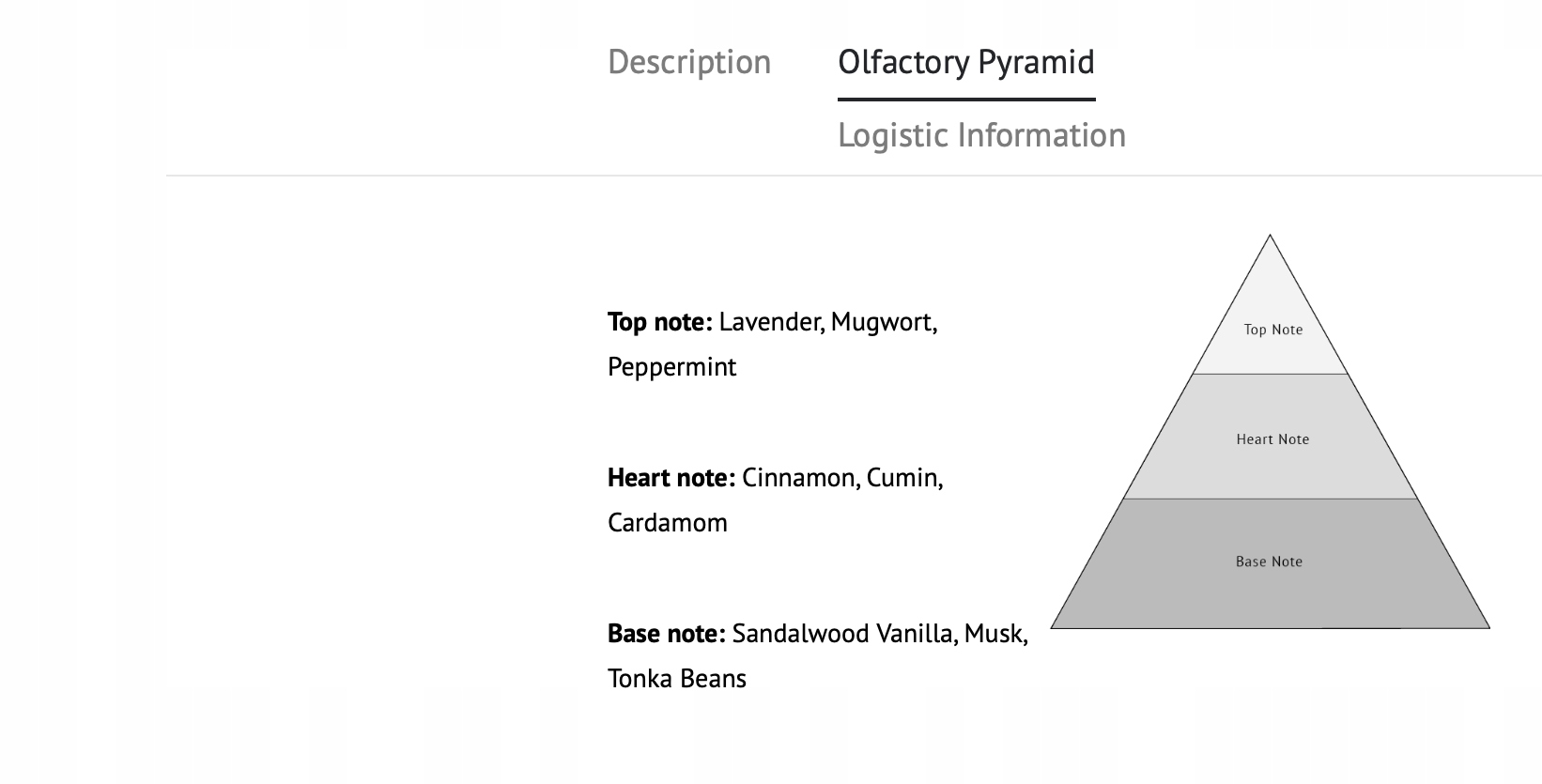Screen dimensions: 1542x784
Task: Click the Vanilla ingredient text
Action: [916, 634]
